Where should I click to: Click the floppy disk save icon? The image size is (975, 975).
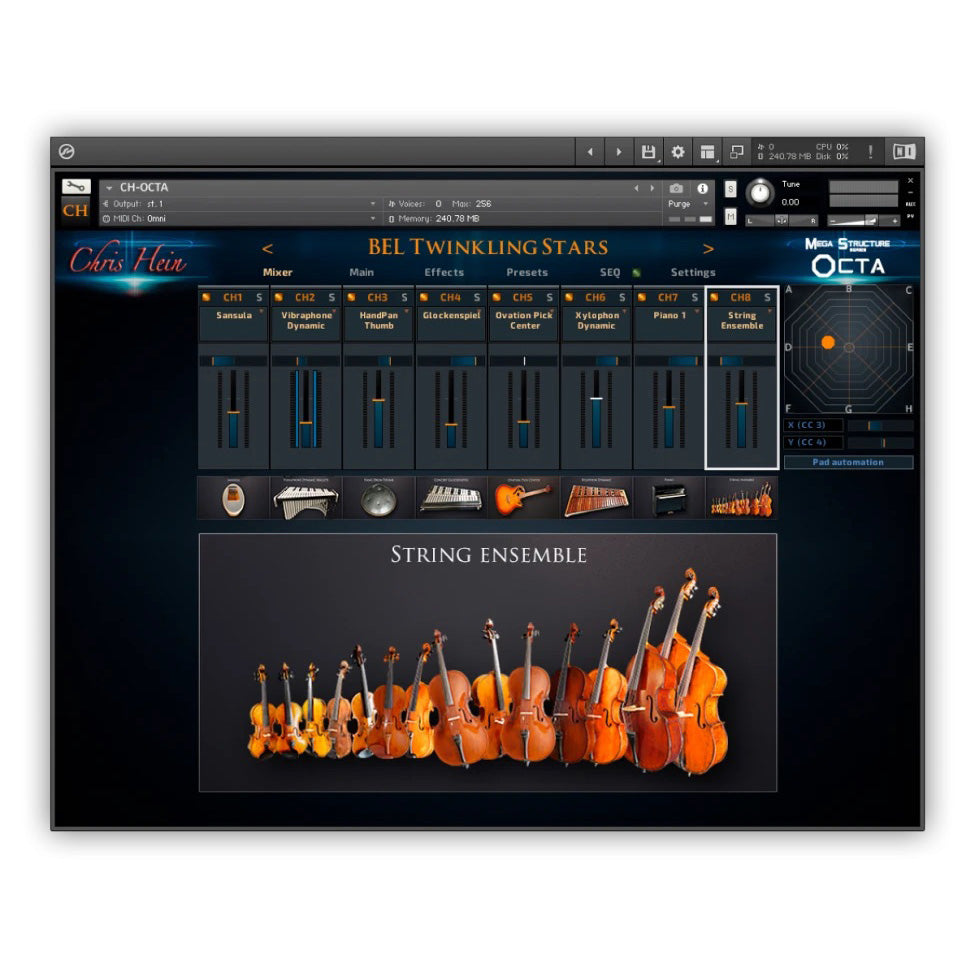point(648,152)
